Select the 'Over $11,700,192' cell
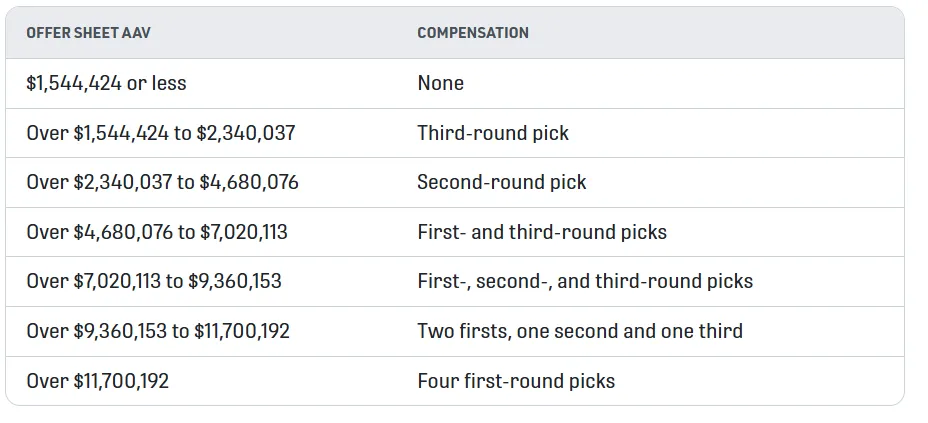 pos(98,381)
